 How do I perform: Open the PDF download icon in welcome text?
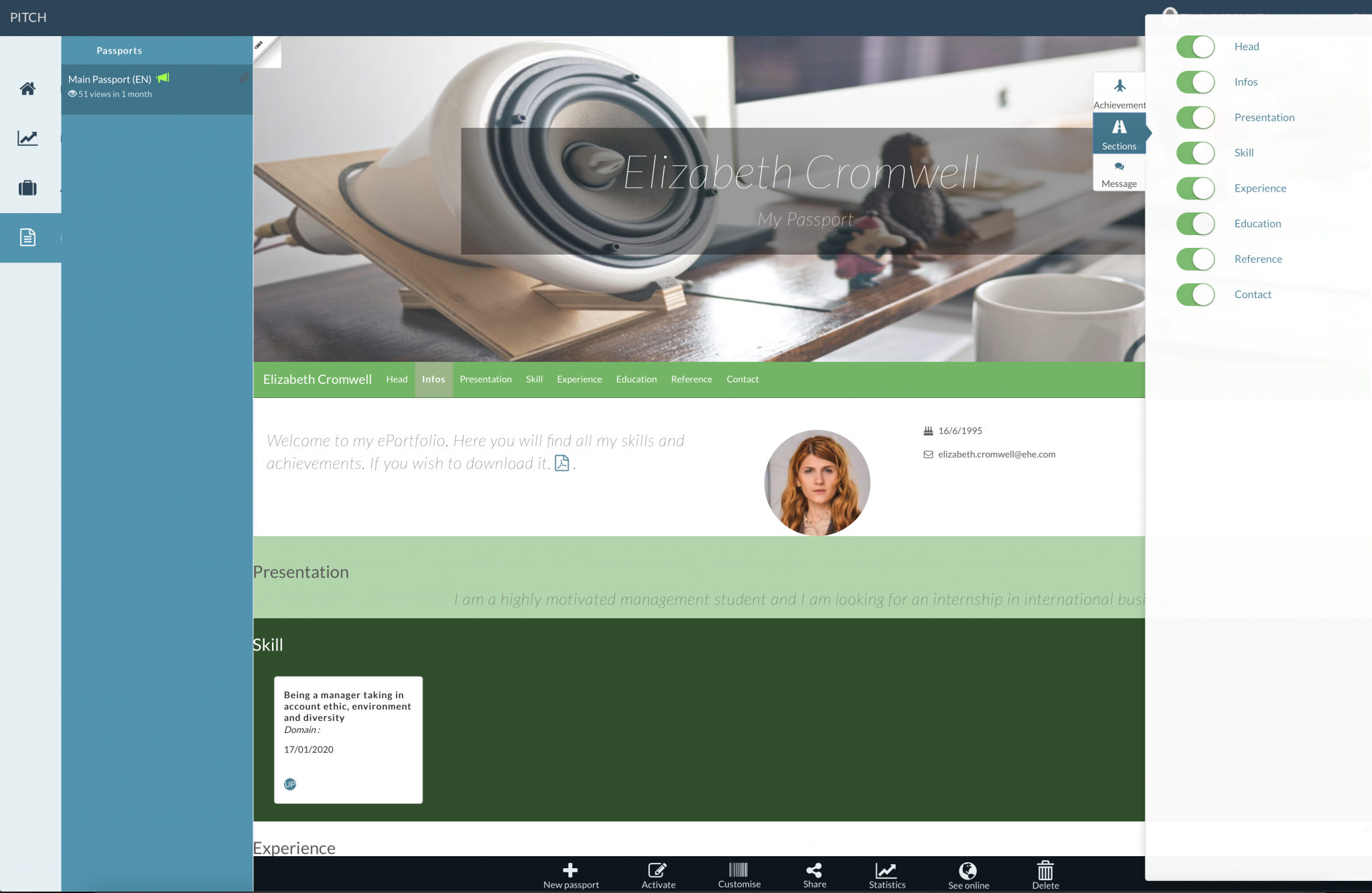click(562, 463)
